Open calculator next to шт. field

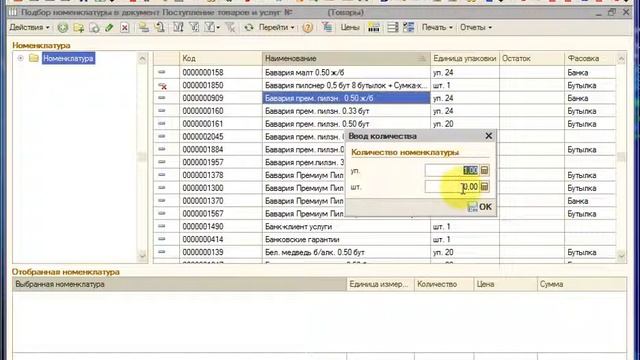coord(484,187)
